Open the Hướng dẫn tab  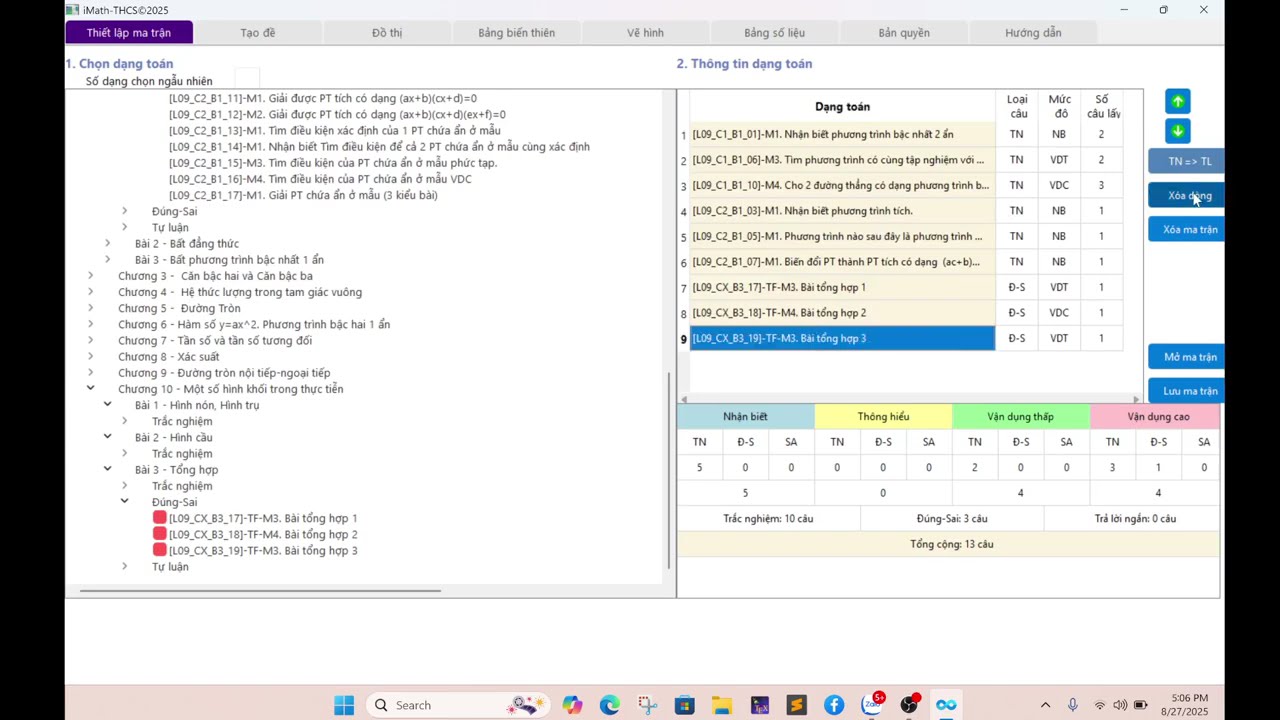pyautogui.click(x=1033, y=33)
